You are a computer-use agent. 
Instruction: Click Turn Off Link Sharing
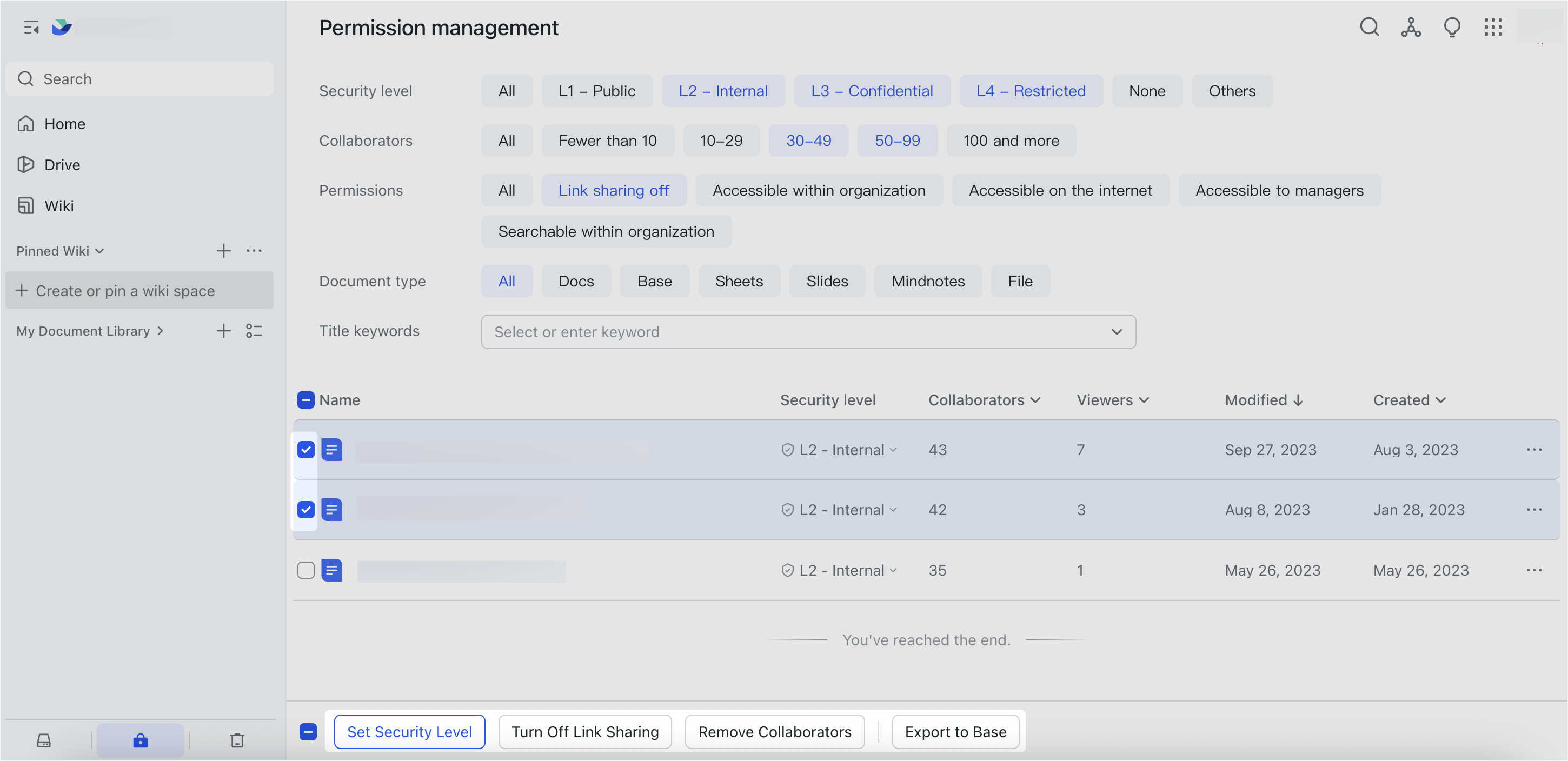pyautogui.click(x=585, y=732)
